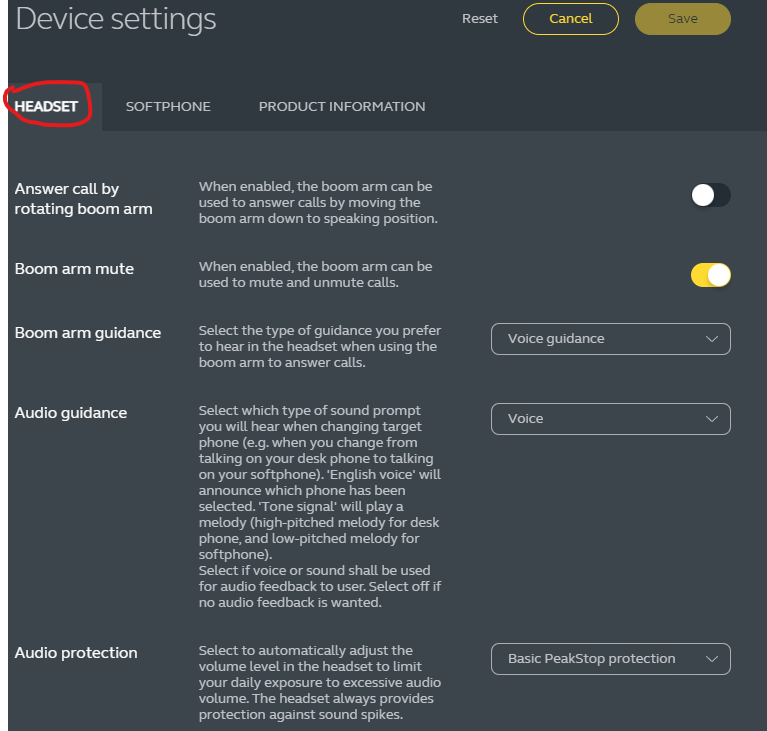Click the "Boom arm guidance" label
Screen dimensions: 767x731
click(88, 332)
